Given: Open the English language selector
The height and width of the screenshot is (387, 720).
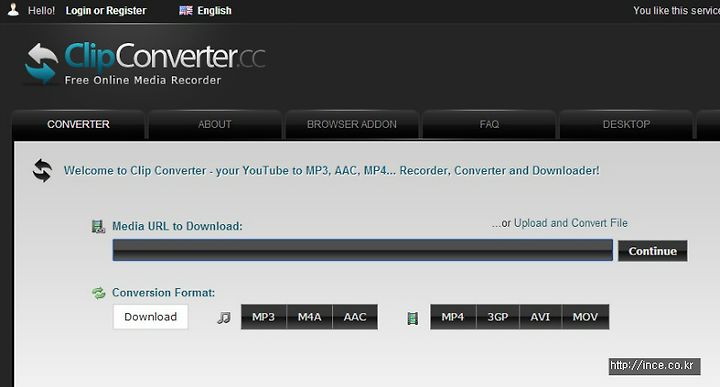Looking at the screenshot, I should coord(214,11).
